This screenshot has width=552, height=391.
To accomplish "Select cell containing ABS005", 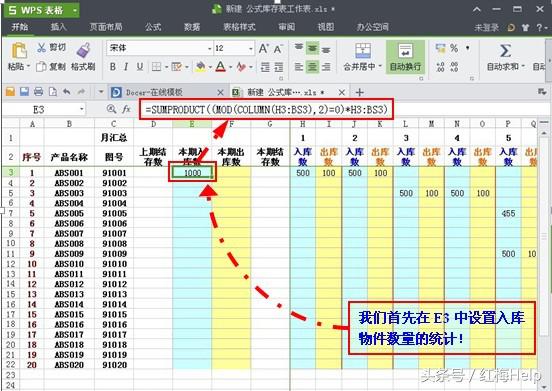I will click(x=69, y=213).
